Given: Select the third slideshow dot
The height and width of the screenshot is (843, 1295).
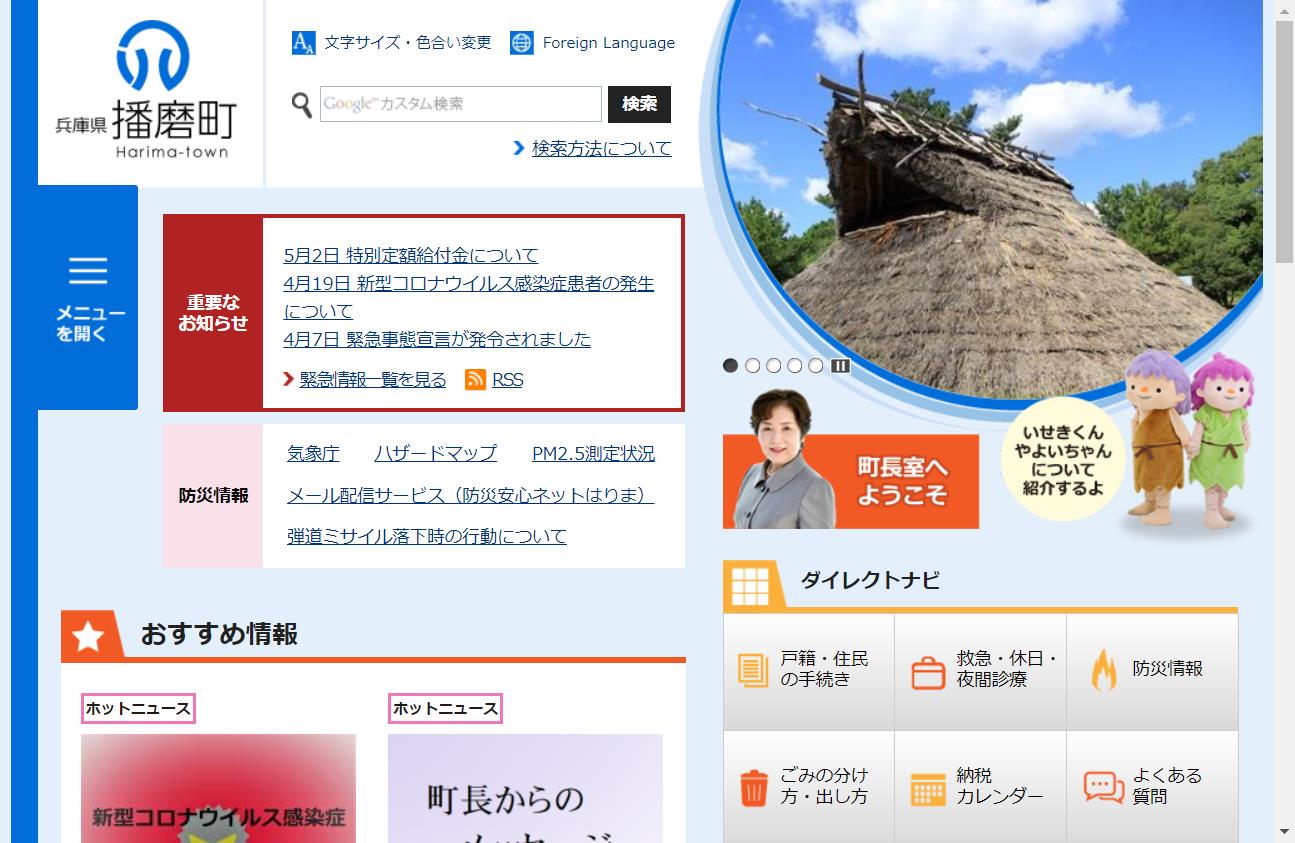Looking at the screenshot, I should [x=774, y=366].
